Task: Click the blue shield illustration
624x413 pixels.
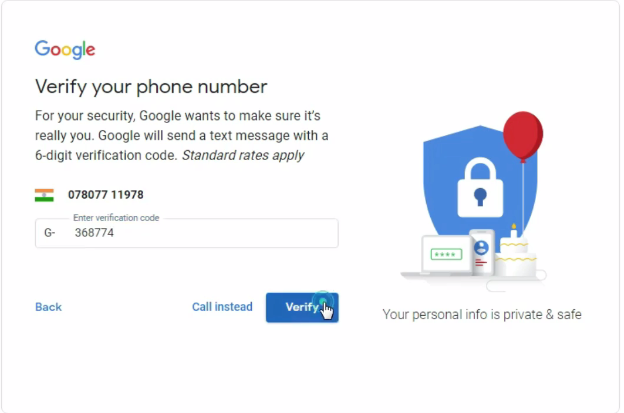Action: click(x=478, y=181)
